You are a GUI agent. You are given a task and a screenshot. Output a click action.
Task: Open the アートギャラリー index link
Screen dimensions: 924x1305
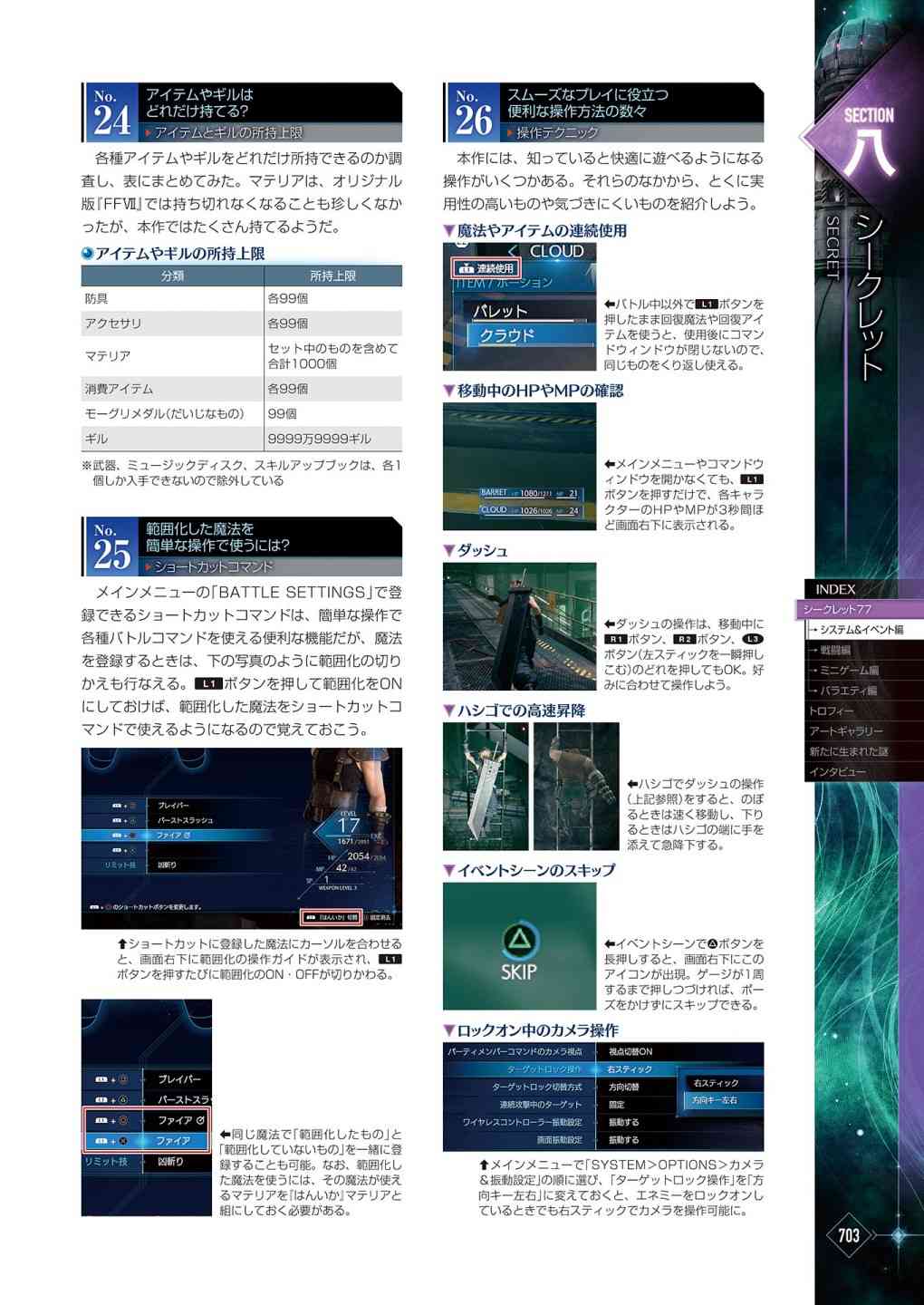(x=845, y=731)
